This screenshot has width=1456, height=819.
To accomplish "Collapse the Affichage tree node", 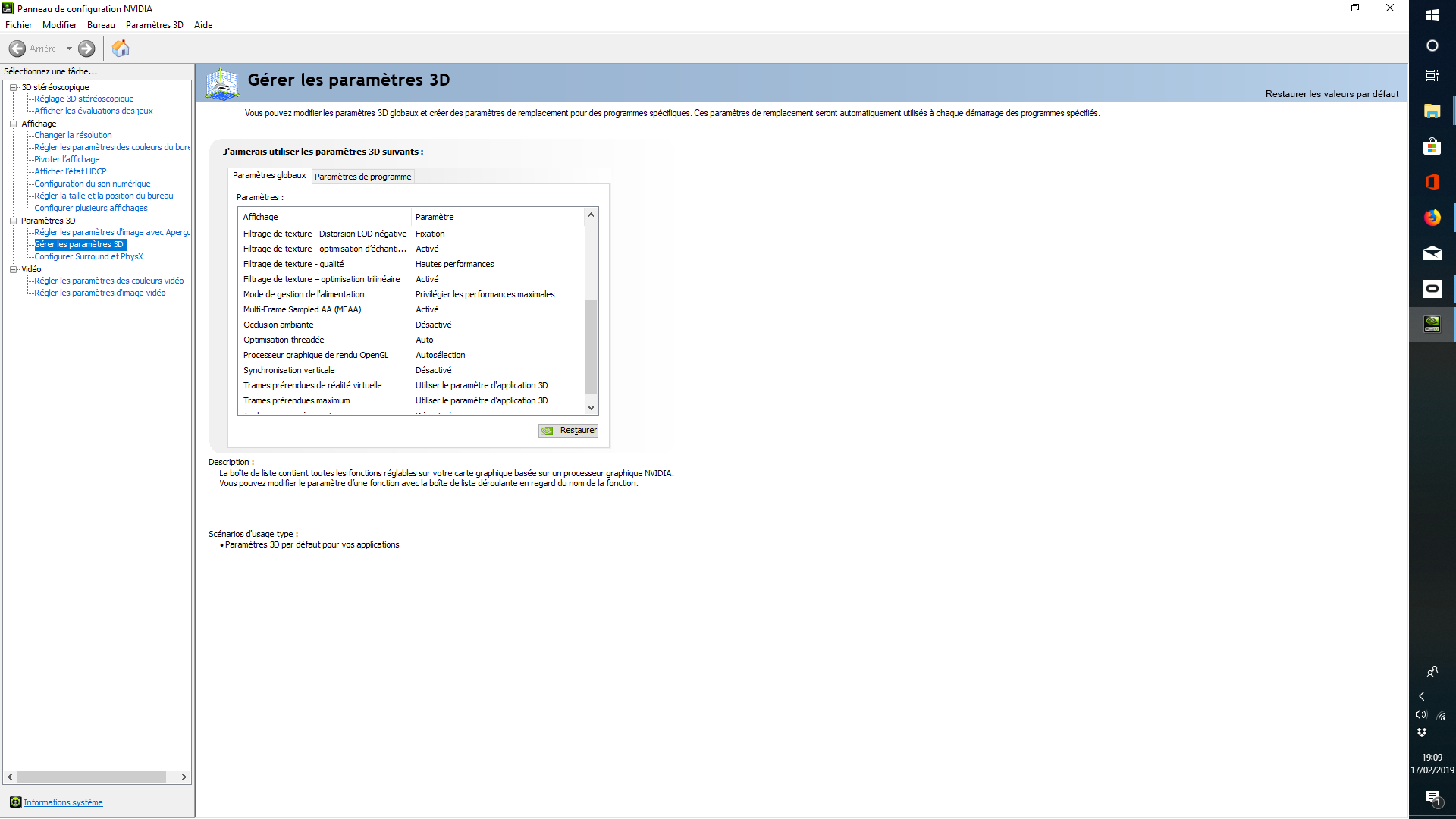I will pos(13,124).
